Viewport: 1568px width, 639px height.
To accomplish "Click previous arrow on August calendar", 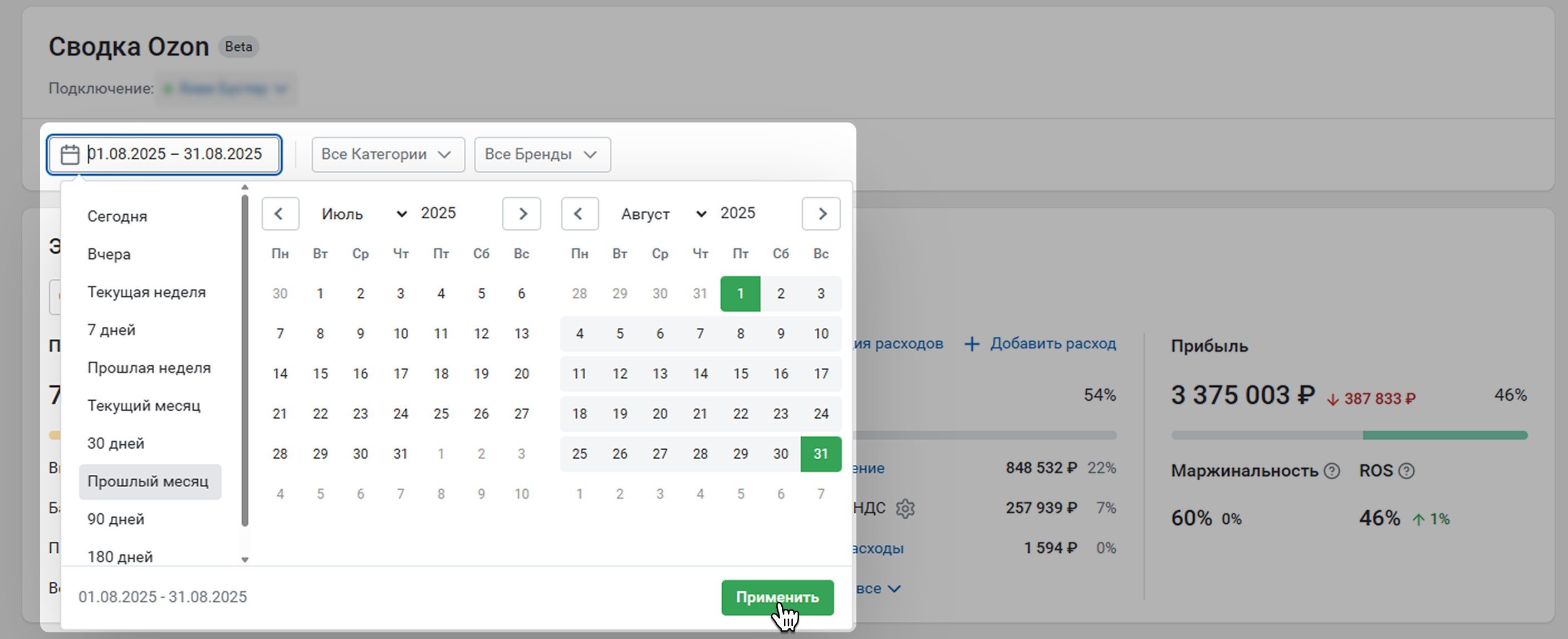I will pos(579,214).
